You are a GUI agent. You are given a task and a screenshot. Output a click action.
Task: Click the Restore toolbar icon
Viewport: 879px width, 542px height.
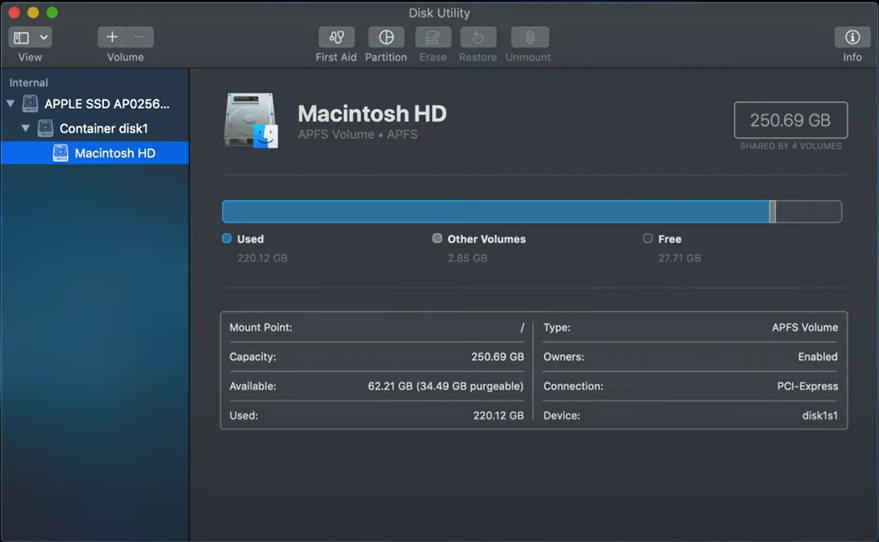[478, 37]
